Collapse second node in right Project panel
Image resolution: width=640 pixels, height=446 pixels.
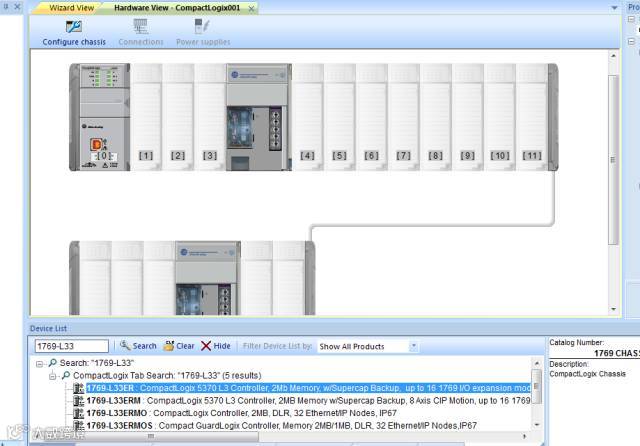(631, 42)
